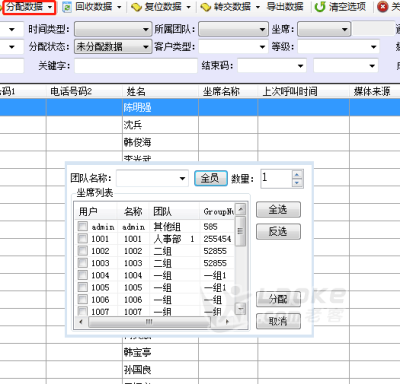Open the second dropdown after 结束码
The width and height of the screenshot is (400, 384).
coord(346,66)
